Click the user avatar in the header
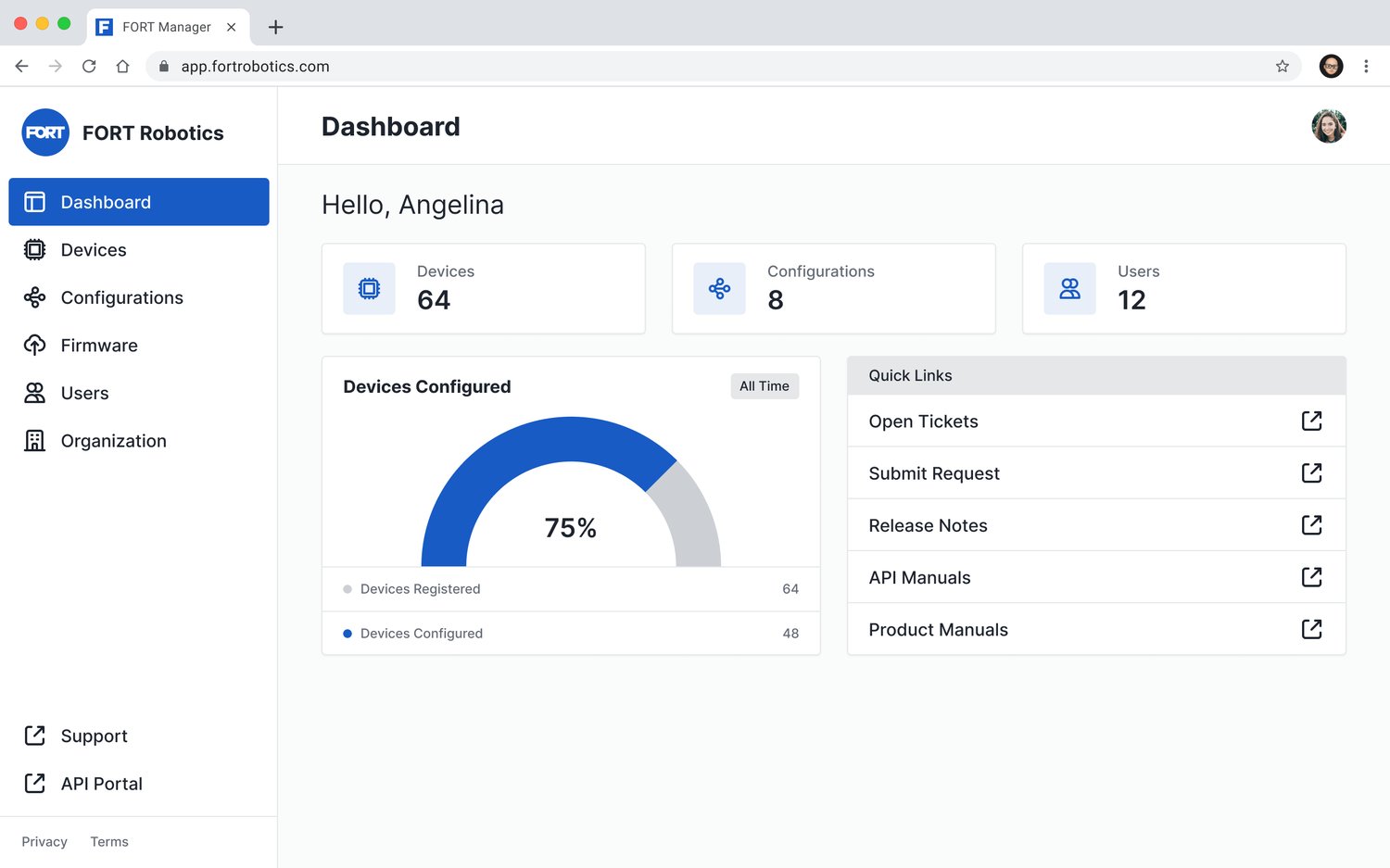This screenshot has width=1390, height=868. pos(1329,126)
